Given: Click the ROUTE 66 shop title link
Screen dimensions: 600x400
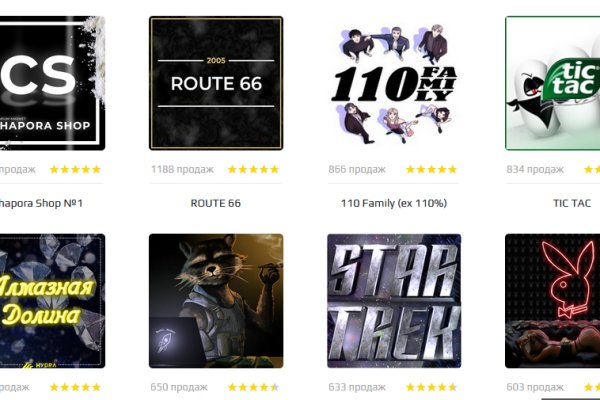Looking at the screenshot, I should 216,203.
